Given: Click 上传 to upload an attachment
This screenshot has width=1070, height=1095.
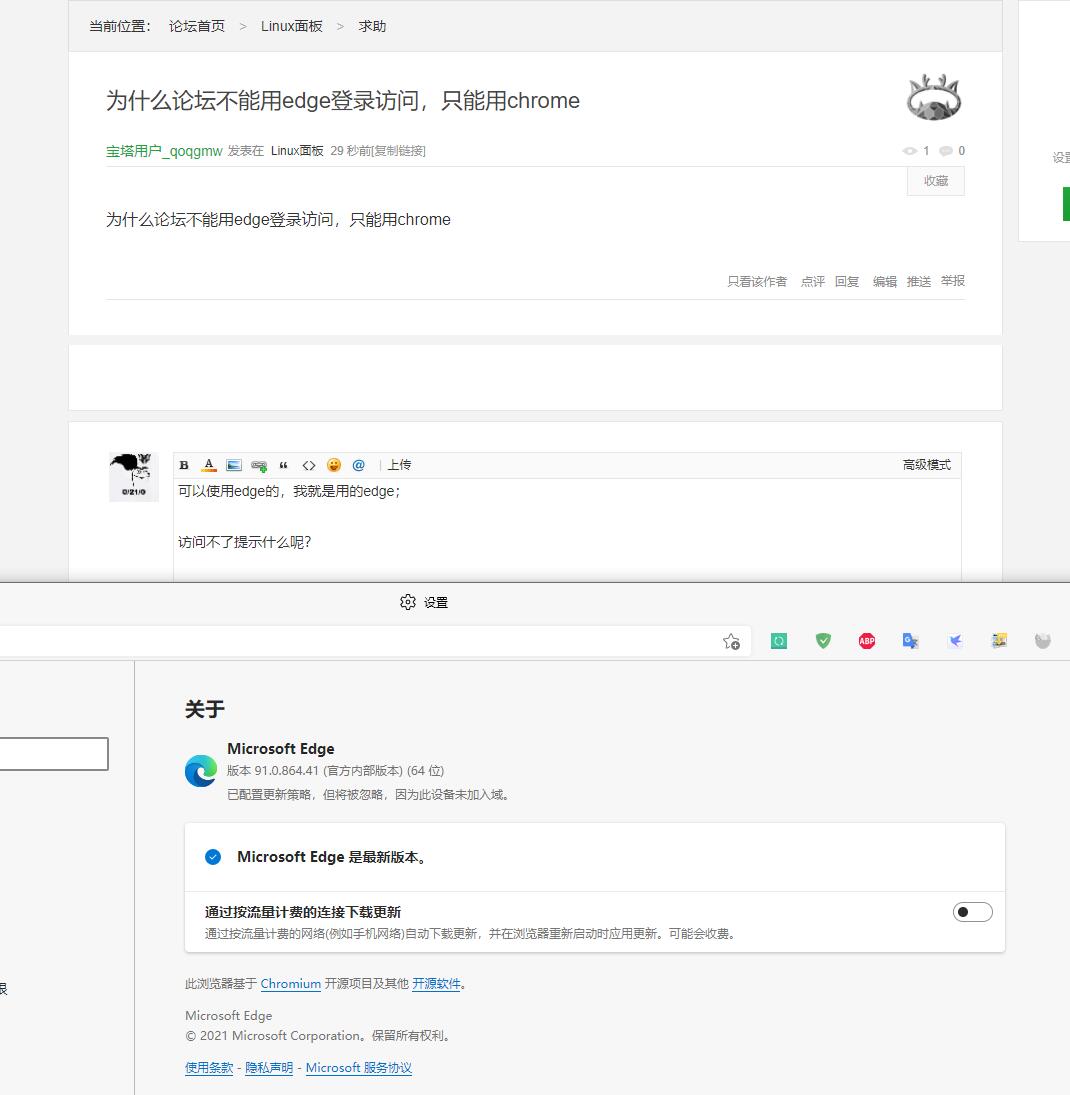Looking at the screenshot, I should point(400,465).
